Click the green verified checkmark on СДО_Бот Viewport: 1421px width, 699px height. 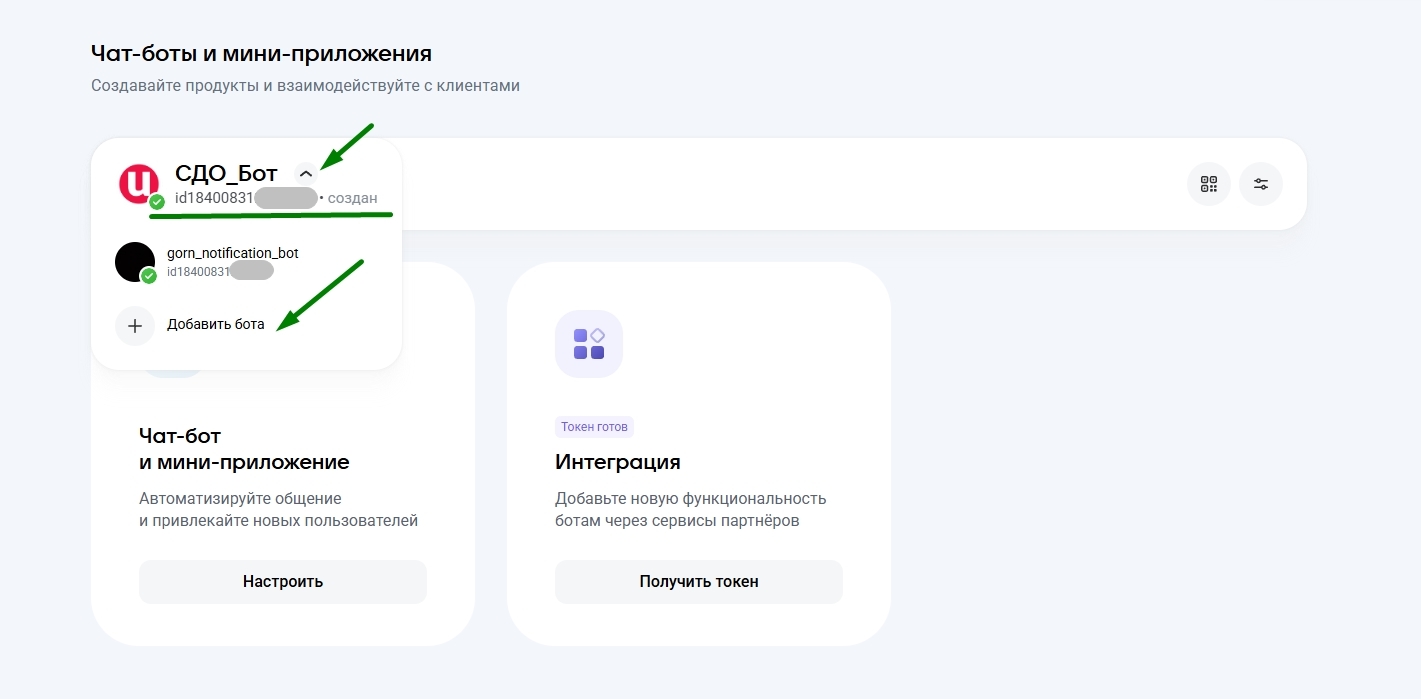[x=156, y=201]
